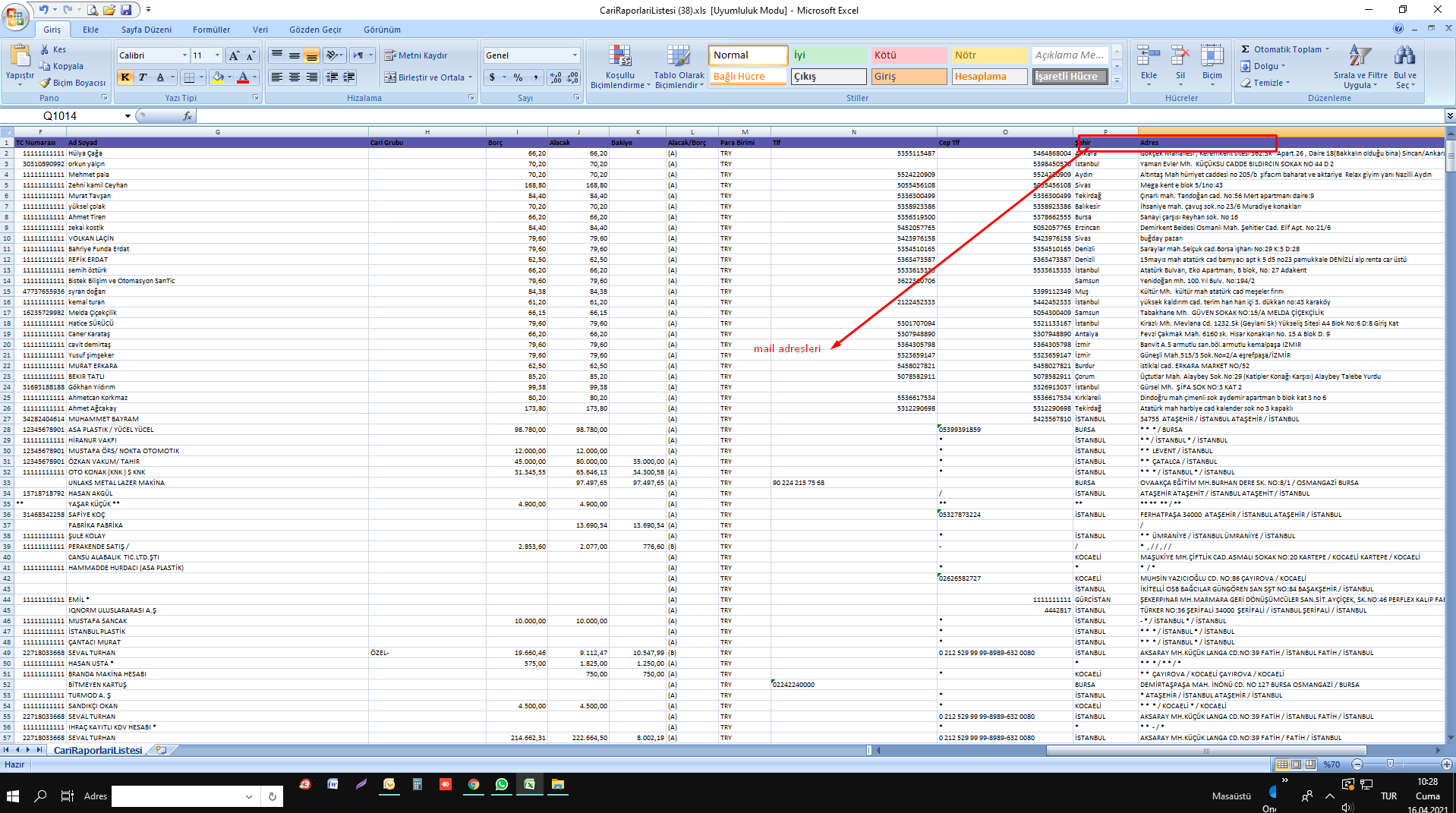Image resolution: width=1456 pixels, height=813 pixels.
Task: Toggle Metni Kaydır text wrapping
Action: [415, 55]
